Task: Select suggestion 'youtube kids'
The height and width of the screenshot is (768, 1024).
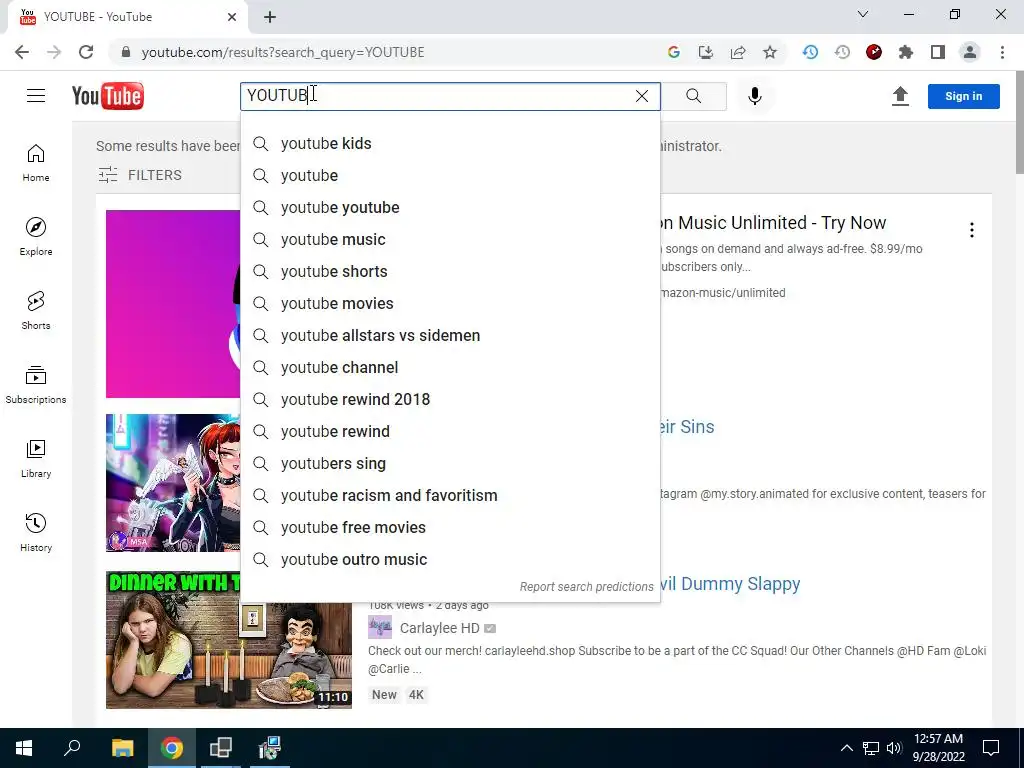Action: [x=450, y=144]
